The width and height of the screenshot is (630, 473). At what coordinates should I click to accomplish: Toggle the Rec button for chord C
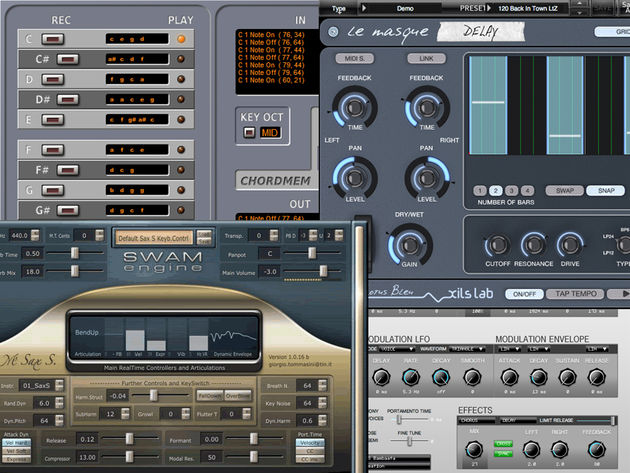[53, 39]
